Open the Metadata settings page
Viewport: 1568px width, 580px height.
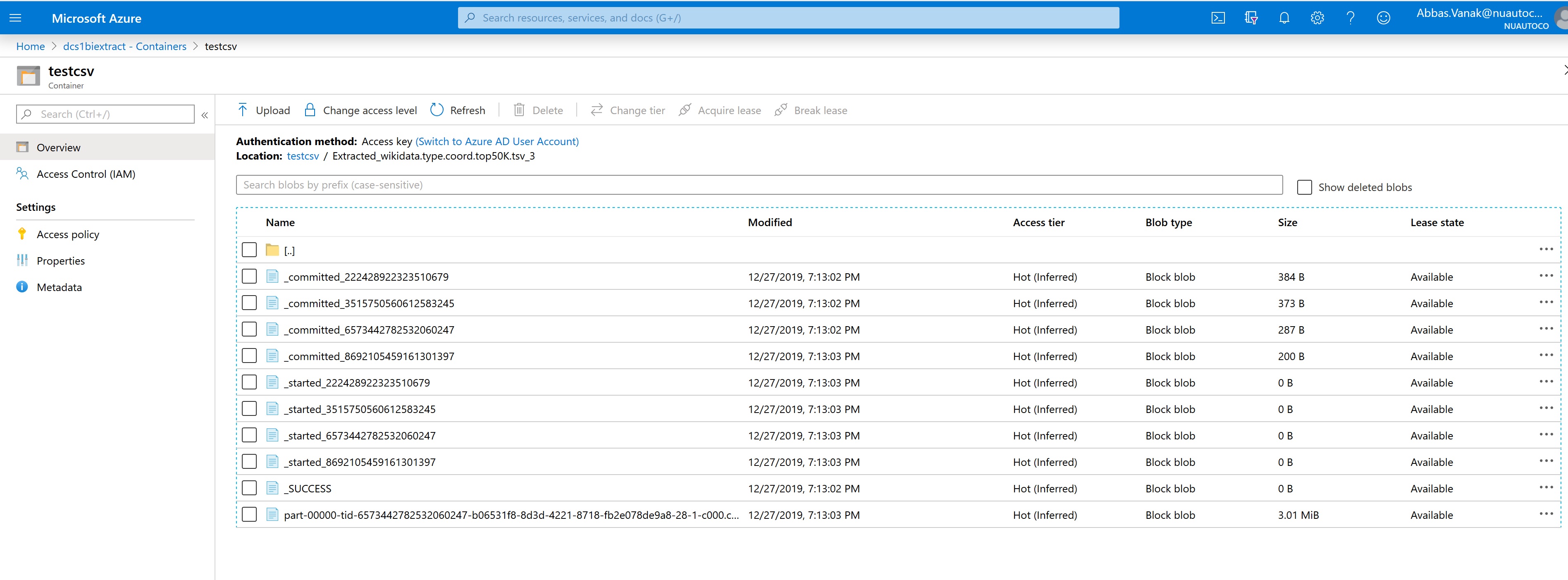[60, 286]
